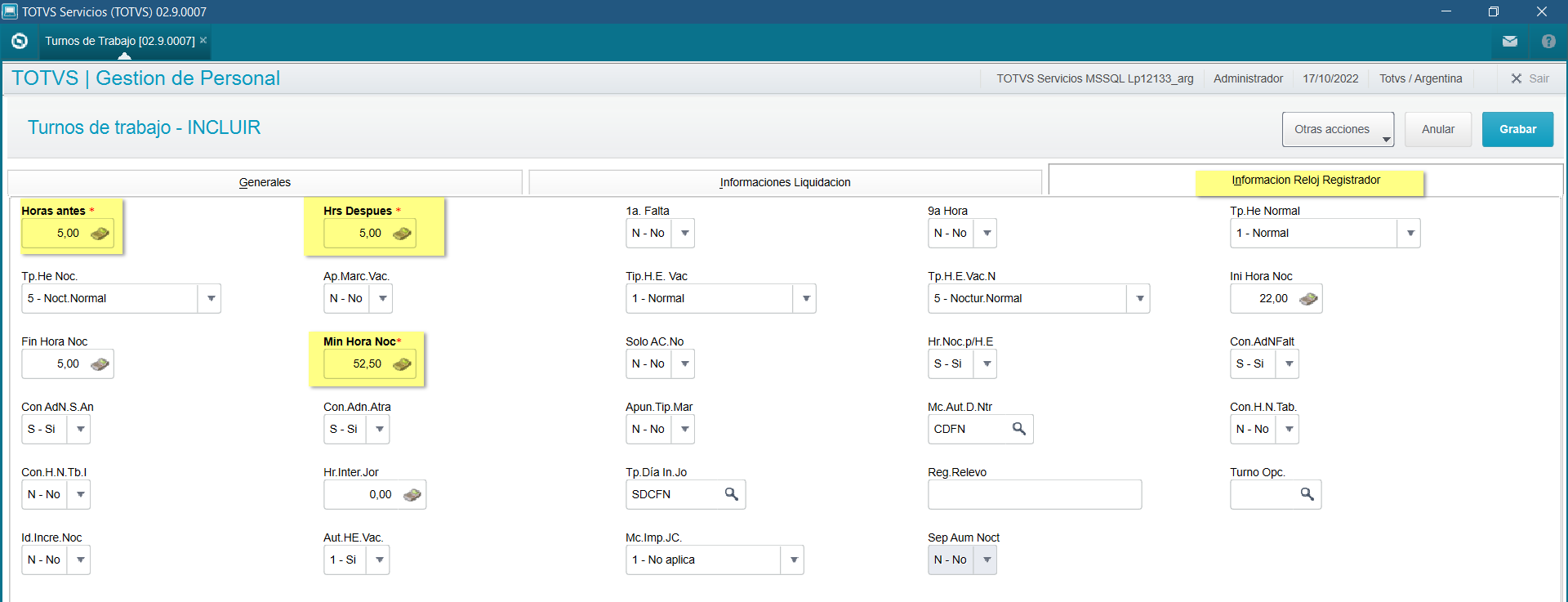Open the Tp.H.E.Vac.N combo box

pos(1039,298)
